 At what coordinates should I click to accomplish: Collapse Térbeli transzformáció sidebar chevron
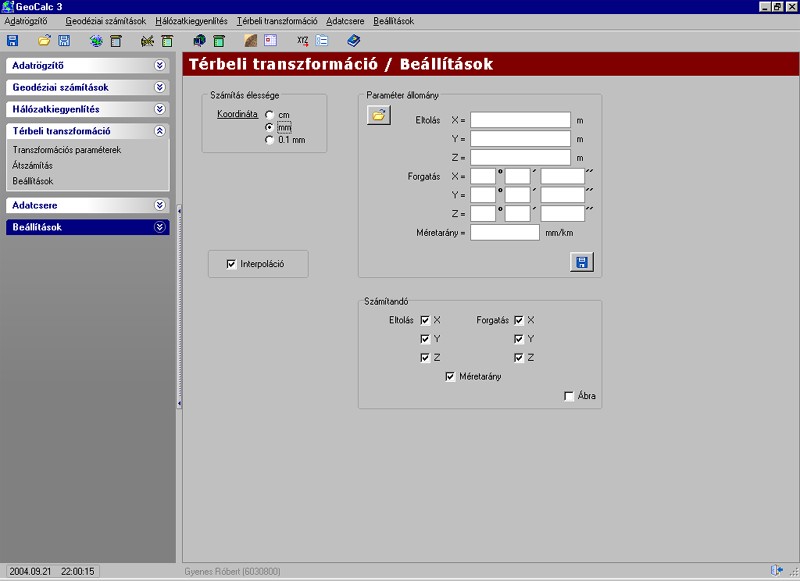(160, 131)
